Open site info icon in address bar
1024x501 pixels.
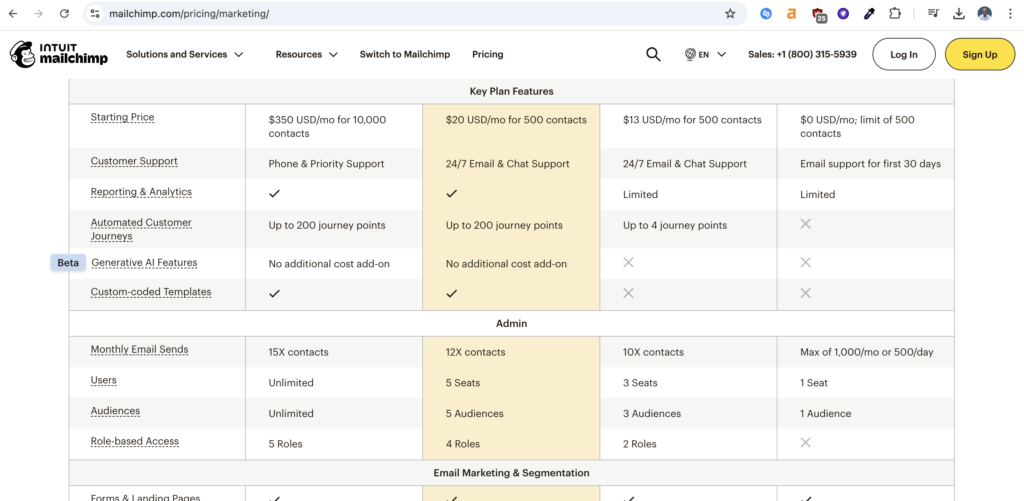(95, 14)
